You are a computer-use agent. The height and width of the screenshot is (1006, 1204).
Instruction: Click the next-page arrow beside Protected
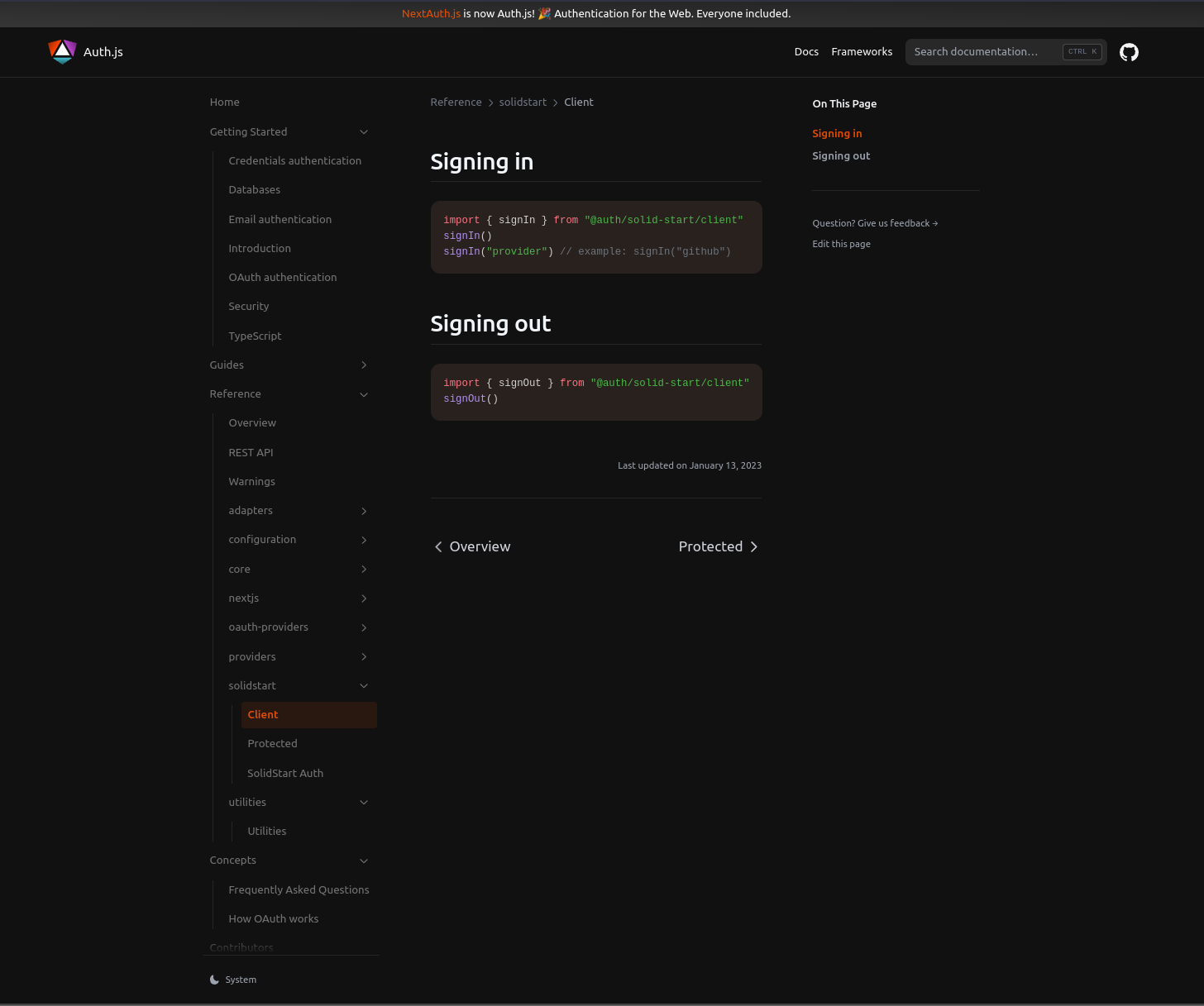[x=753, y=546]
